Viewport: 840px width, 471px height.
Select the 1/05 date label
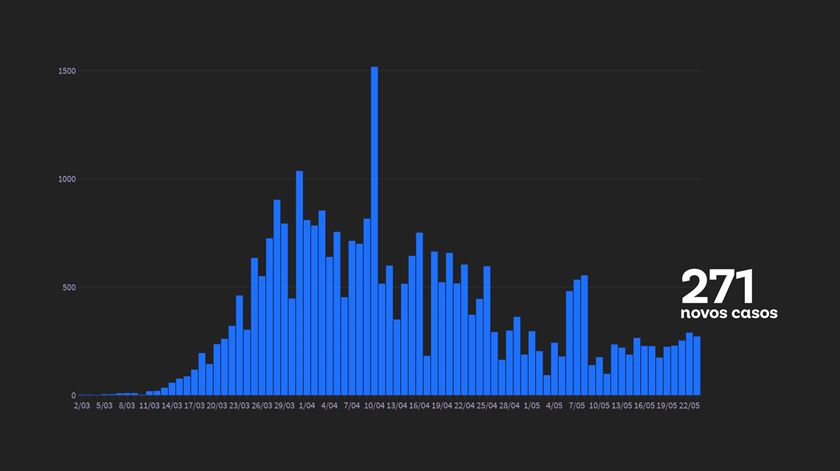pyautogui.click(x=532, y=406)
